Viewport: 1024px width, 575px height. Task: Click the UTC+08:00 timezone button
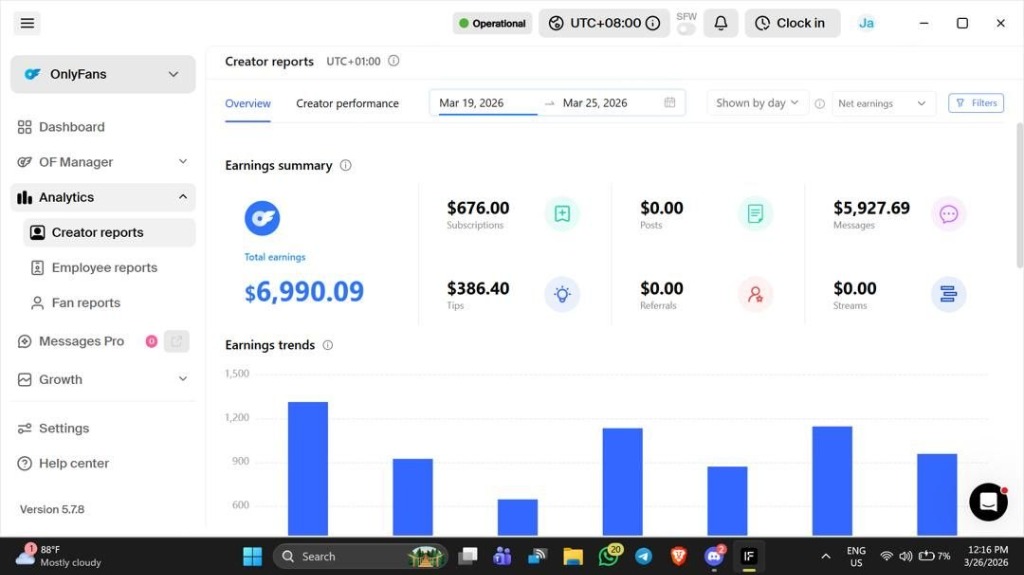point(603,24)
